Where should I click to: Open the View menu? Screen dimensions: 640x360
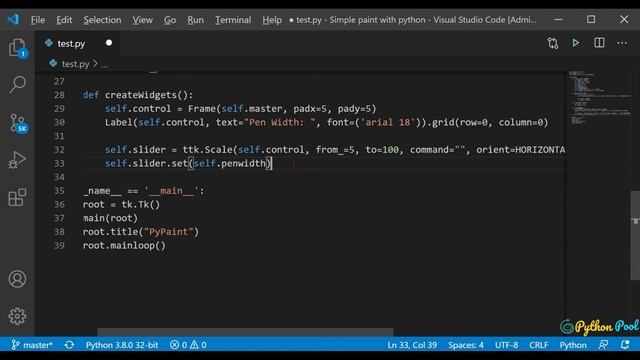click(x=142, y=20)
